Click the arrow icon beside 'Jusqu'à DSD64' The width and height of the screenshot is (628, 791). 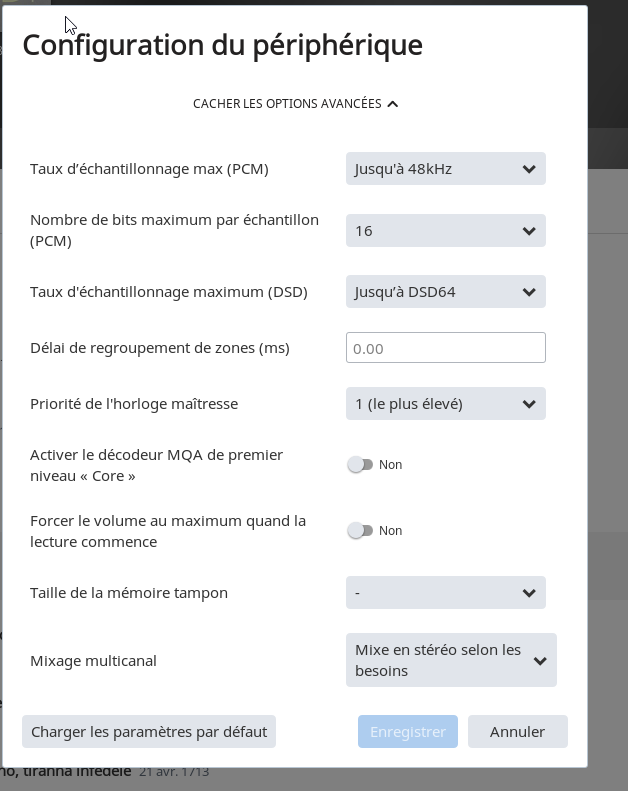click(x=529, y=292)
